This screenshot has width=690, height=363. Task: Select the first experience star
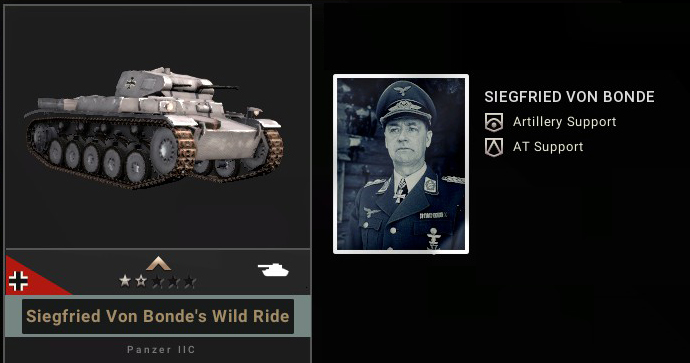[x=125, y=281]
